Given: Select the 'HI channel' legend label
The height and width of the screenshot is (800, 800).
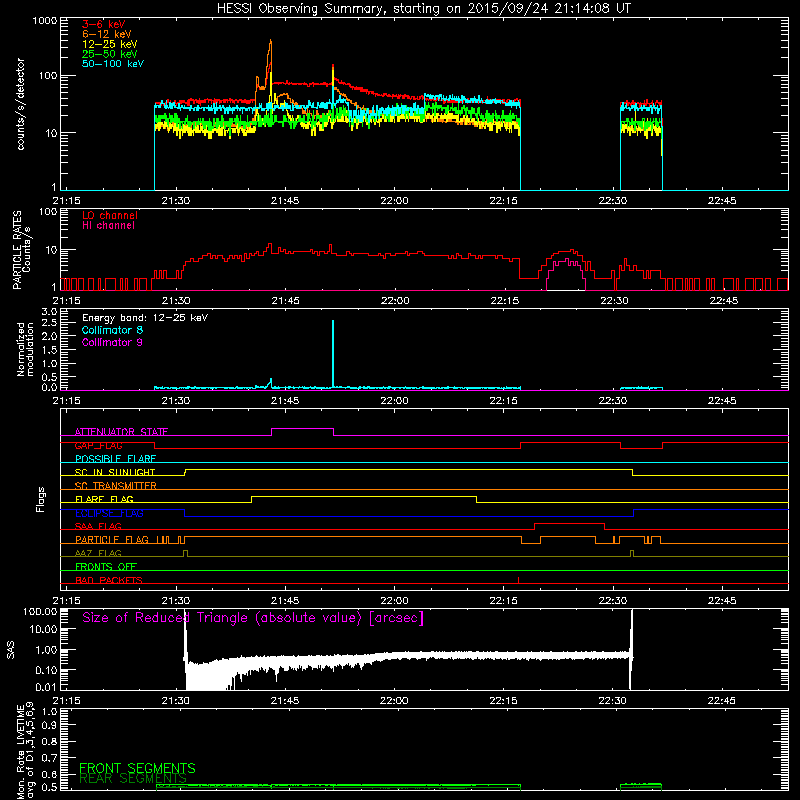Looking at the screenshot, I should point(108,226).
